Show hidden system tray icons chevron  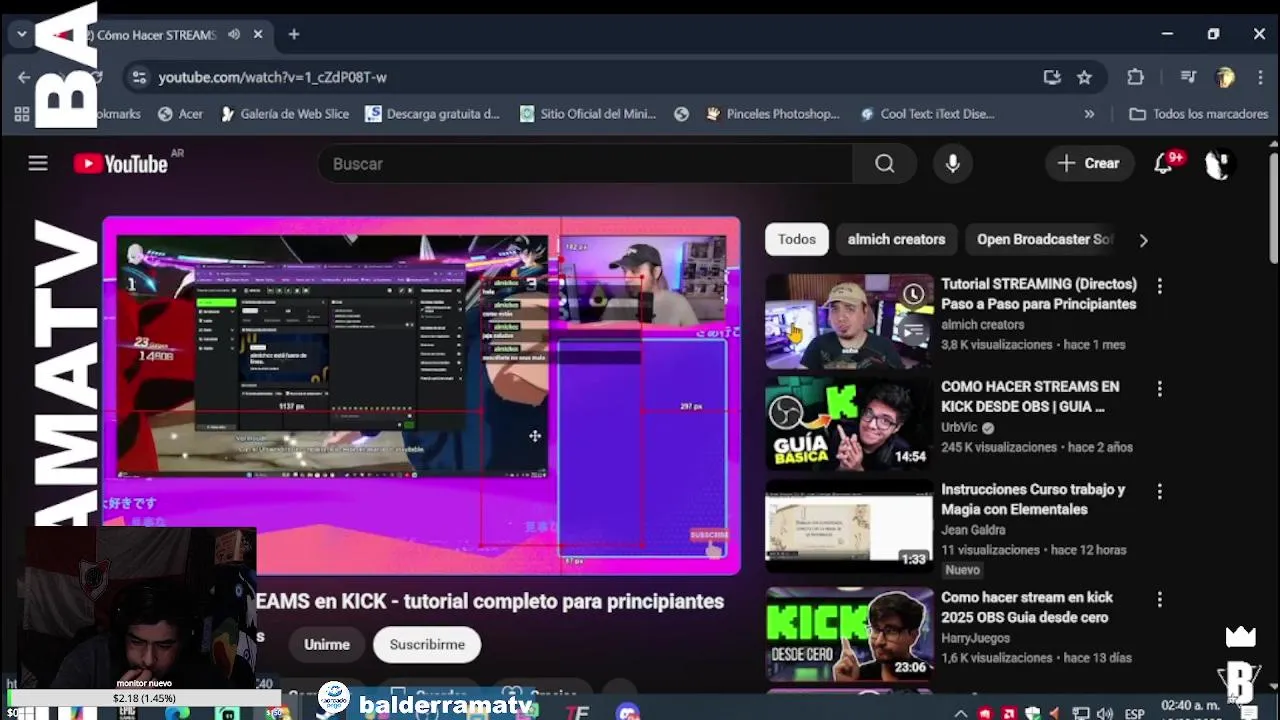(x=961, y=713)
